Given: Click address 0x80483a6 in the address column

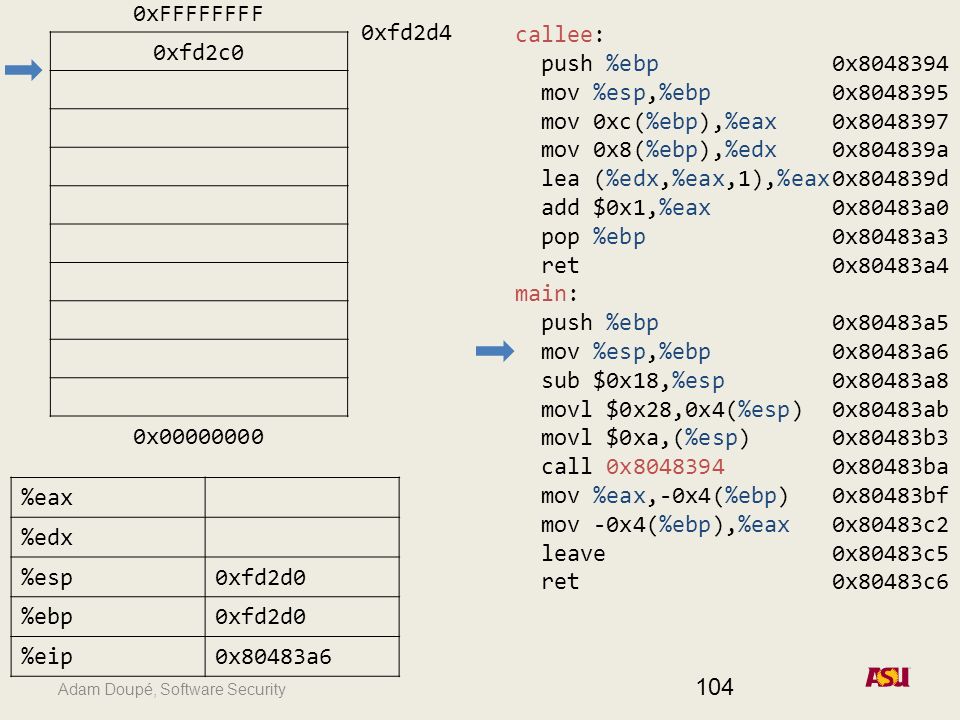Looking at the screenshot, I should coord(890,352).
